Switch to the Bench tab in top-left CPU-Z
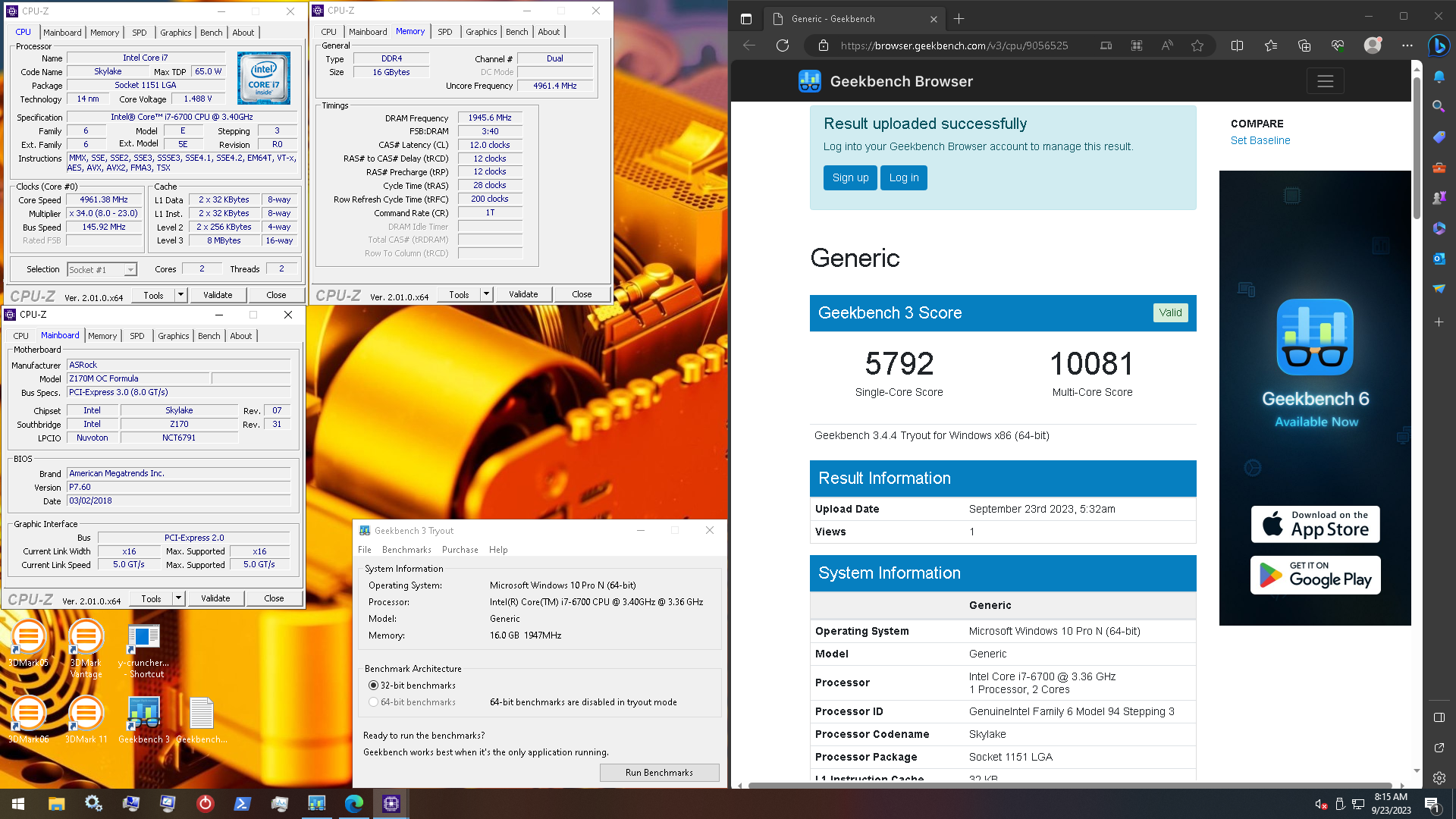This screenshot has width=1456, height=819. click(x=212, y=33)
